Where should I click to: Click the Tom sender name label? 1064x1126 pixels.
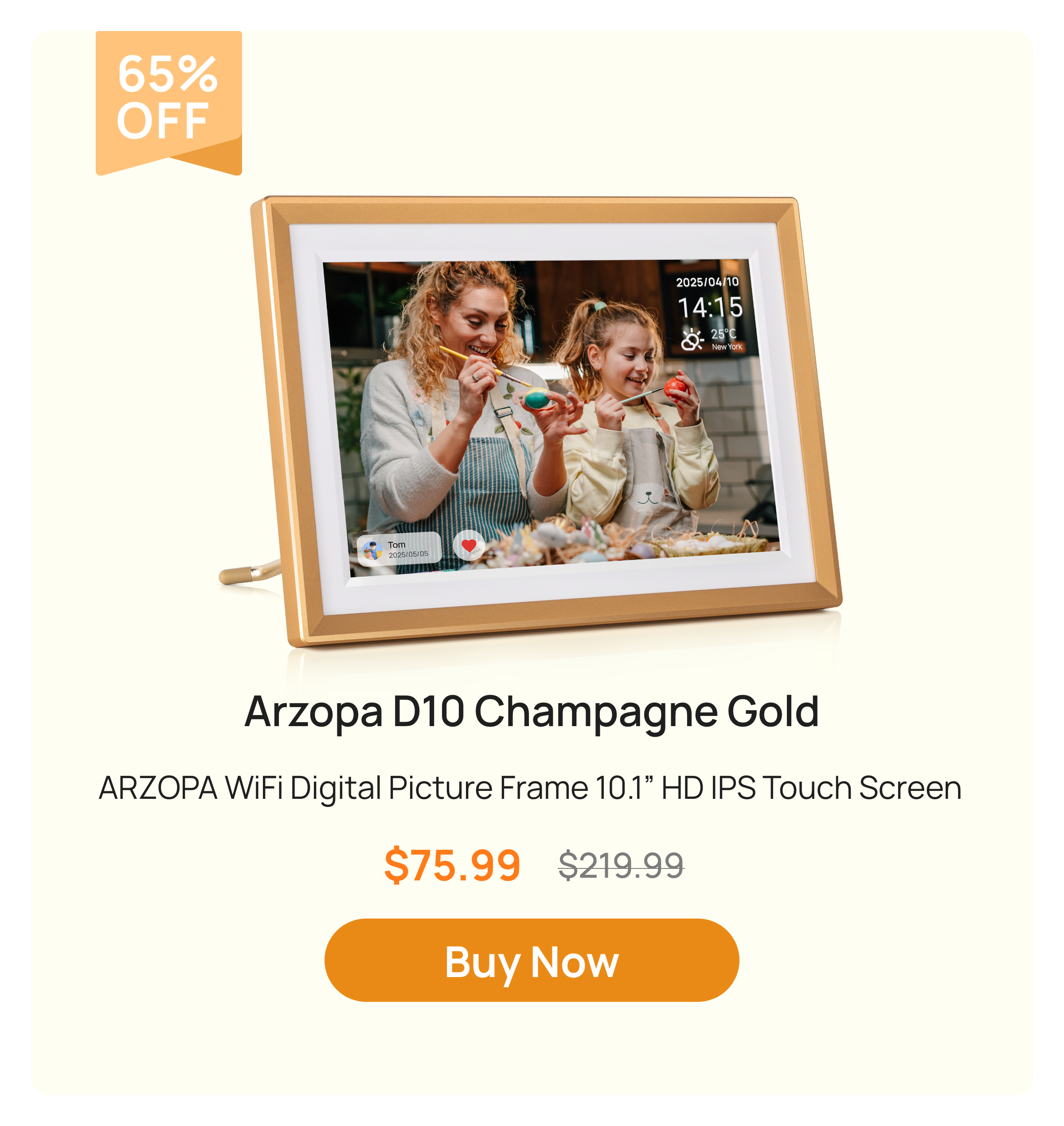[396, 544]
